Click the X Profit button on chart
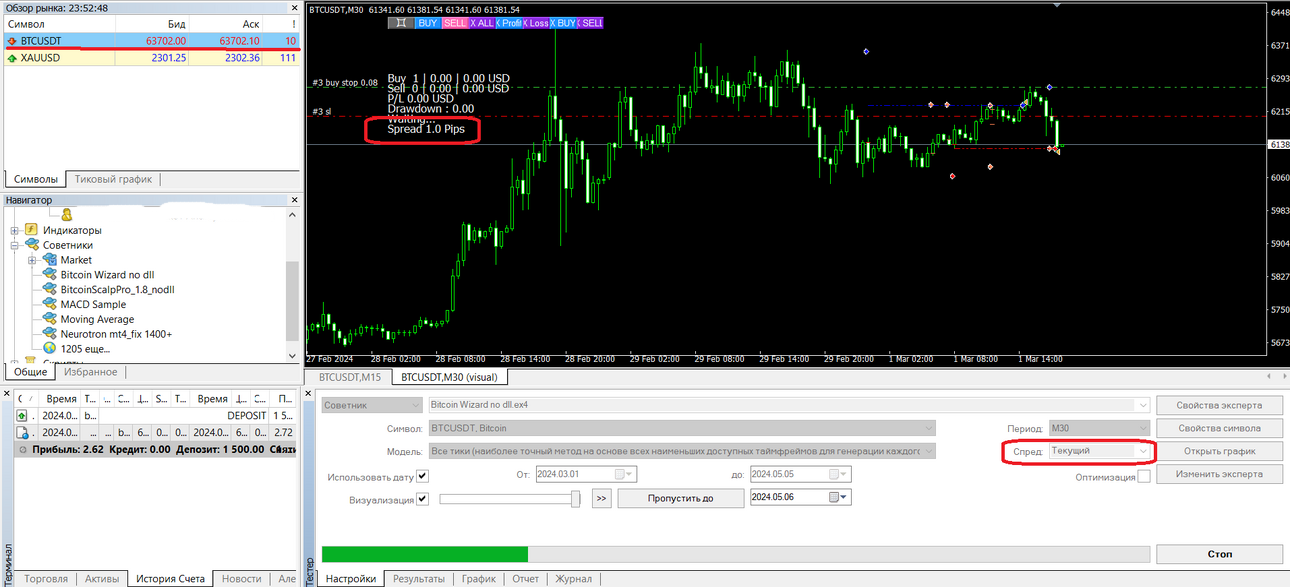The width and height of the screenshot is (1290, 587). [x=509, y=22]
